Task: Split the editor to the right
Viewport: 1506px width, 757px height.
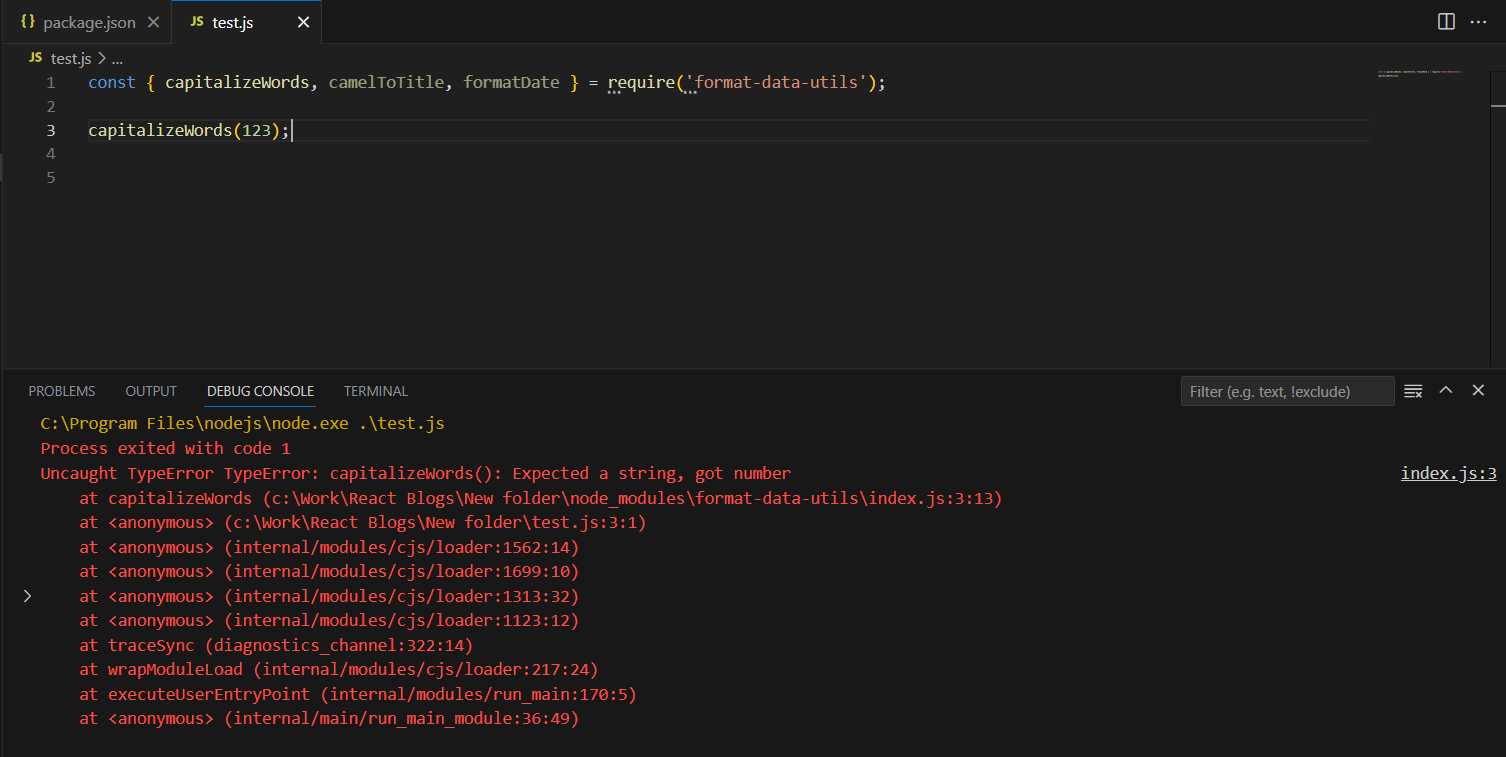Action: point(1446,22)
